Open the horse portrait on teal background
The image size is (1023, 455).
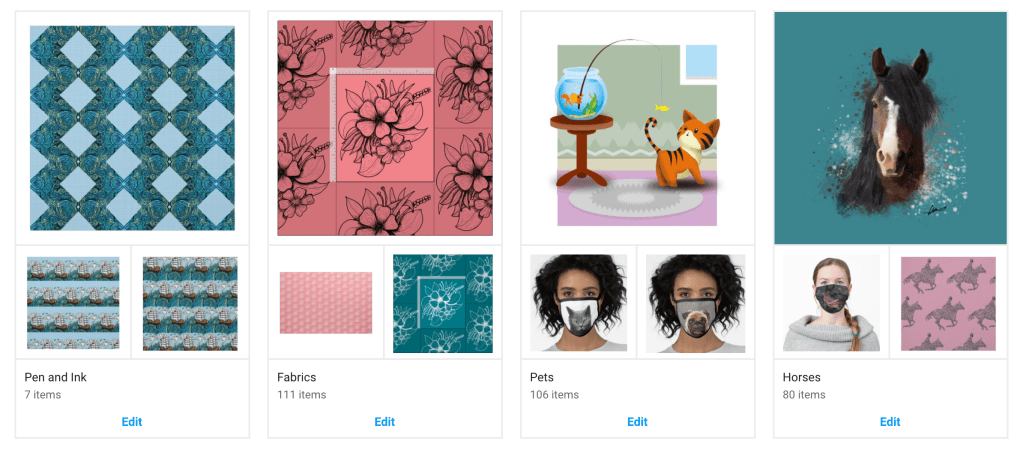click(891, 128)
